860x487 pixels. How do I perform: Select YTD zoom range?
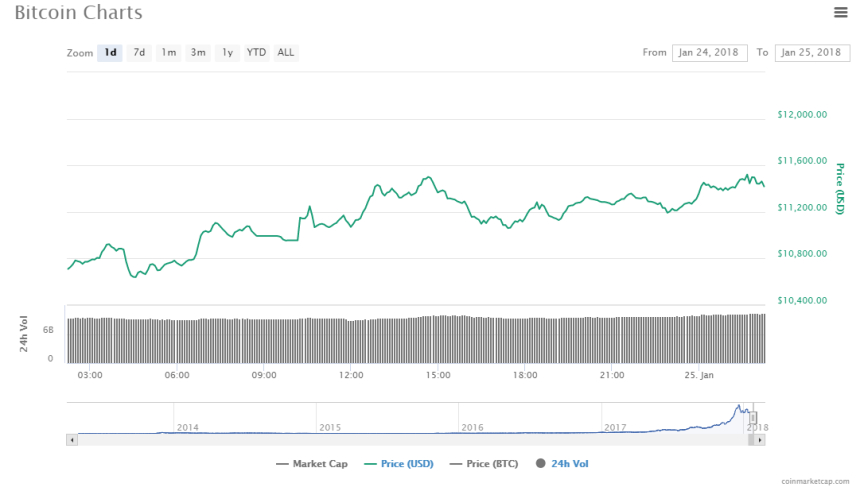(256, 53)
